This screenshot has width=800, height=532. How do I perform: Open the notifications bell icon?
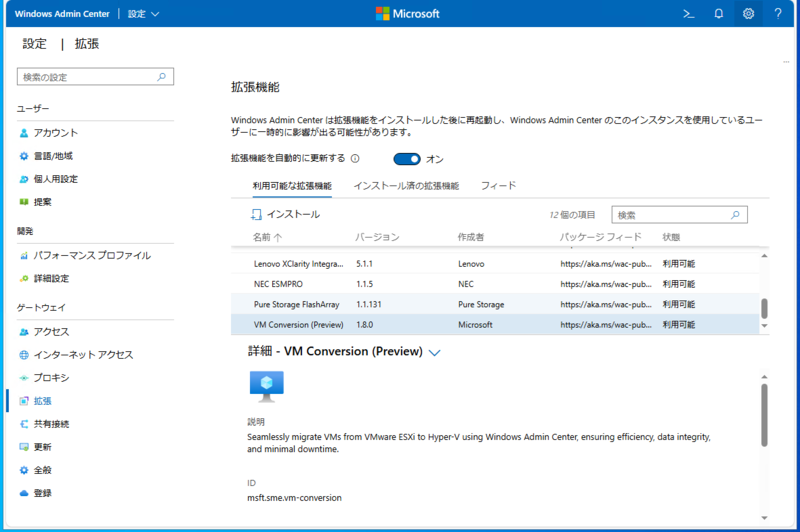pos(718,14)
